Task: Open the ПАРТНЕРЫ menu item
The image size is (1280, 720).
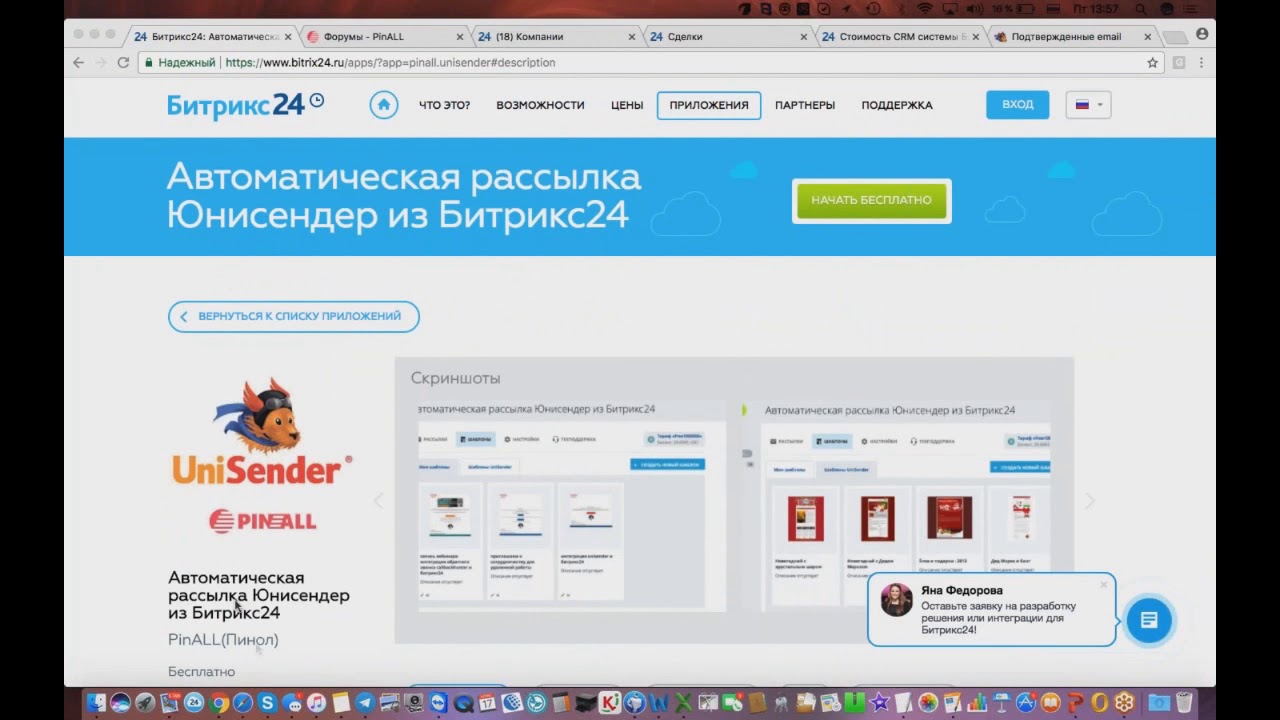Action: [x=805, y=105]
